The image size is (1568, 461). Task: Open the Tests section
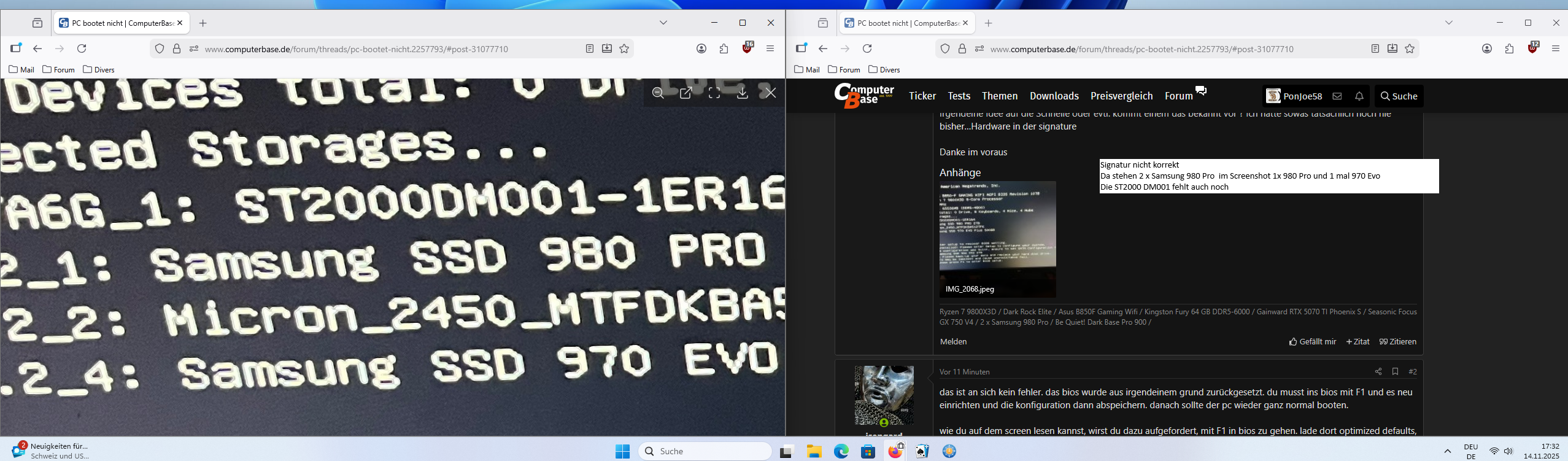click(959, 96)
